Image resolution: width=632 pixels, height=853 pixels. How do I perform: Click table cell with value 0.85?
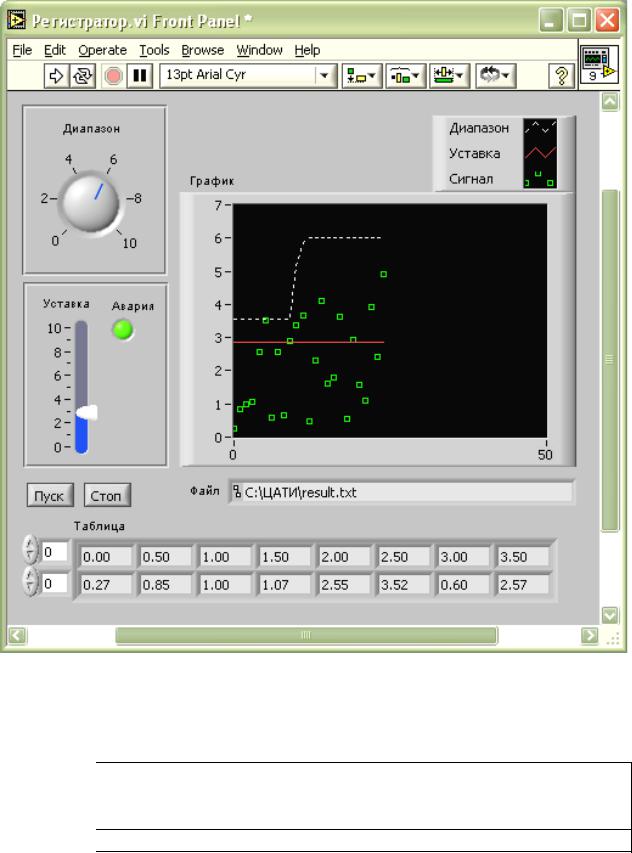pyautogui.click(x=165, y=584)
